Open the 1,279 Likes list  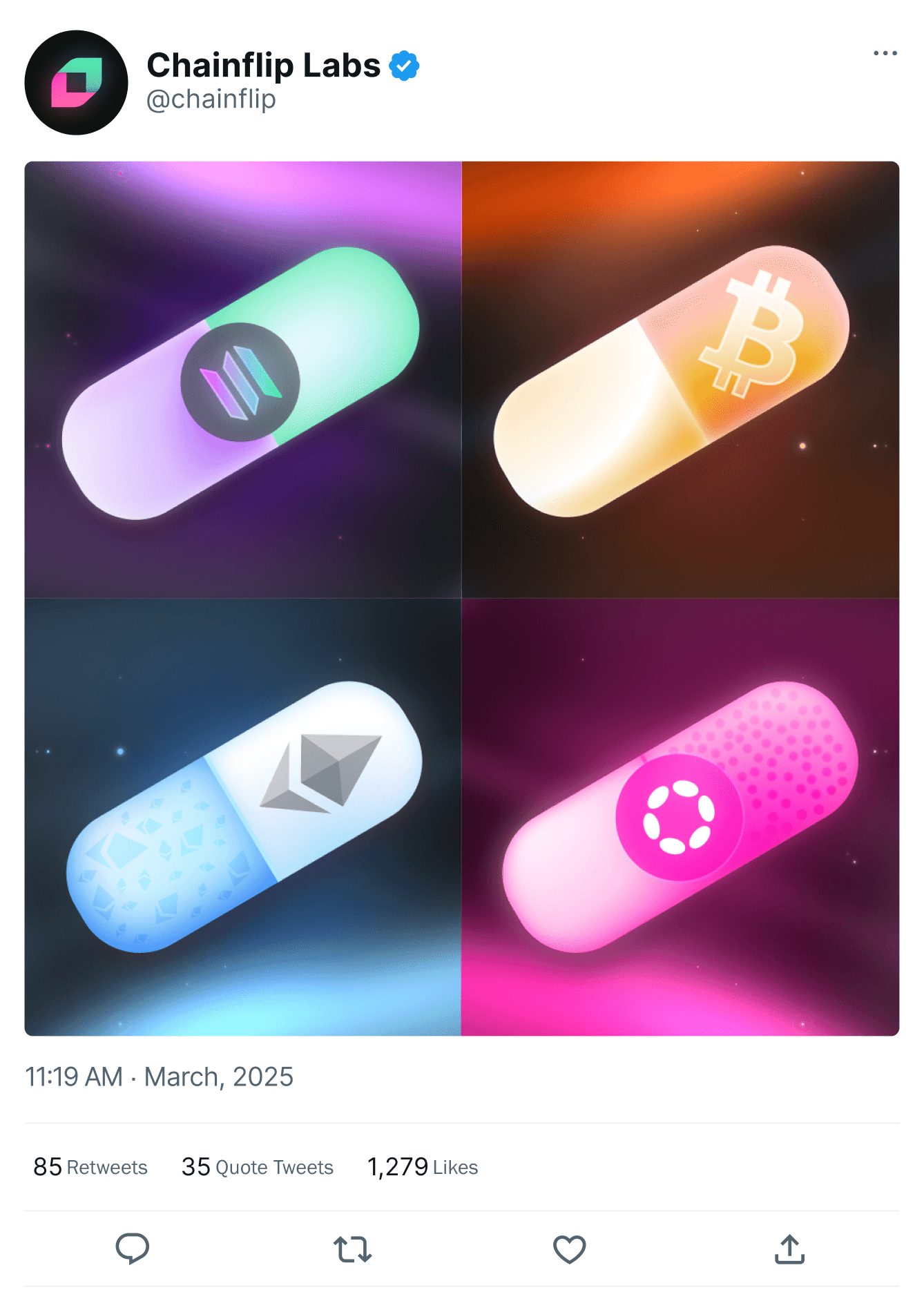(x=423, y=1167)
